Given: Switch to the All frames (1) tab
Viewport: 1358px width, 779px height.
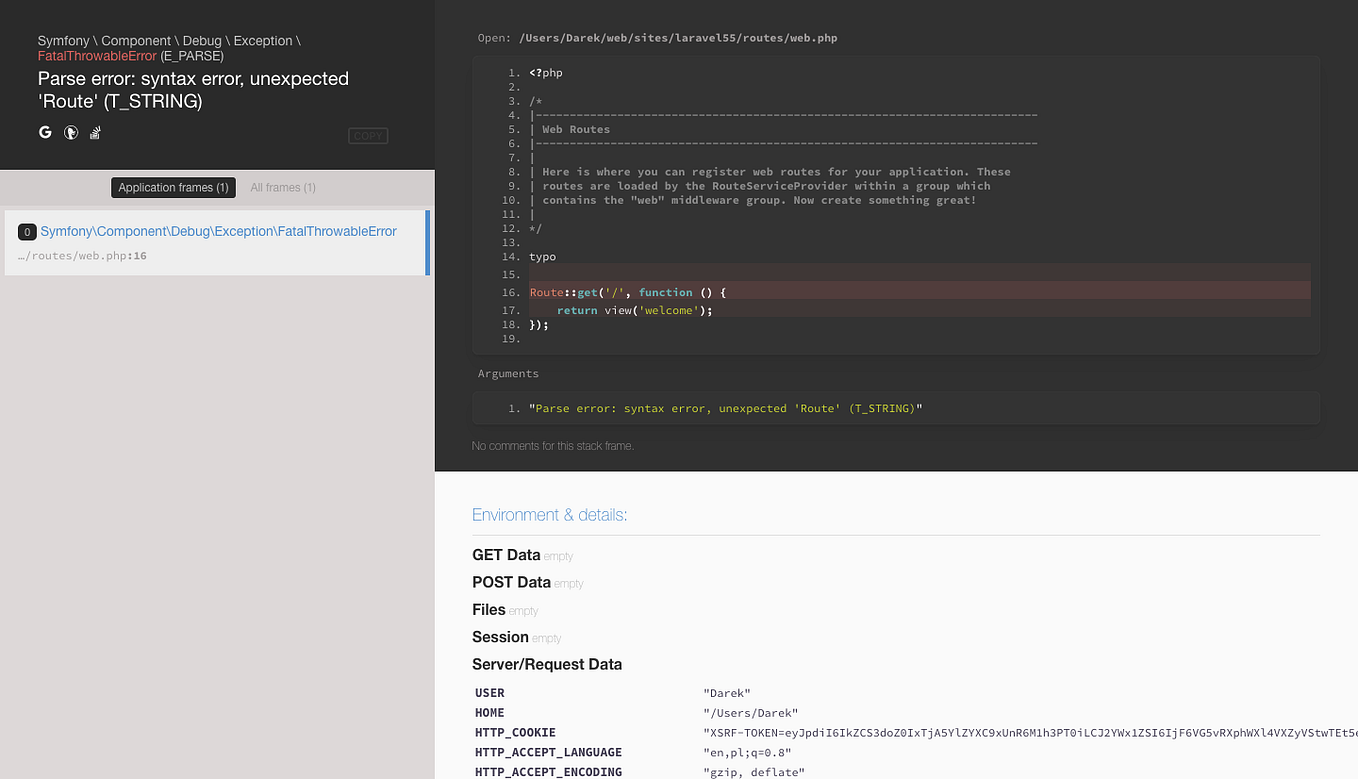Looking at the screenshot, I should point(282,187).
